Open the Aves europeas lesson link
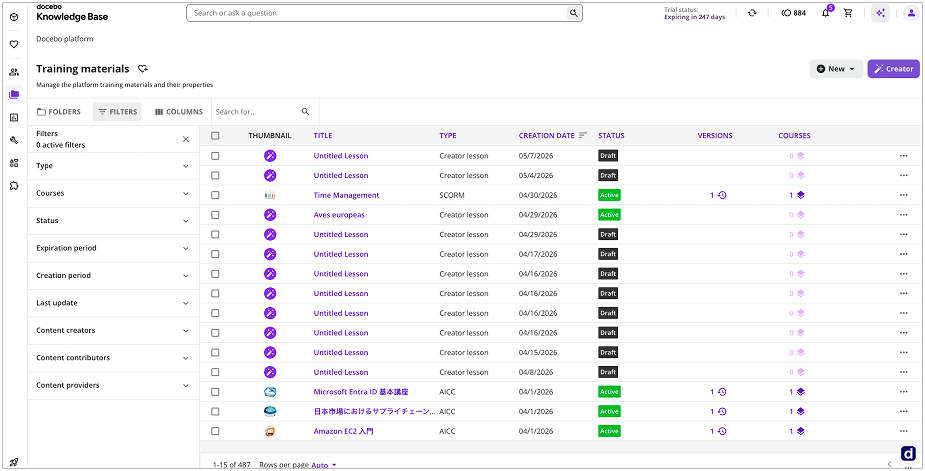The image size is (925, 471). tap(339, 215)
